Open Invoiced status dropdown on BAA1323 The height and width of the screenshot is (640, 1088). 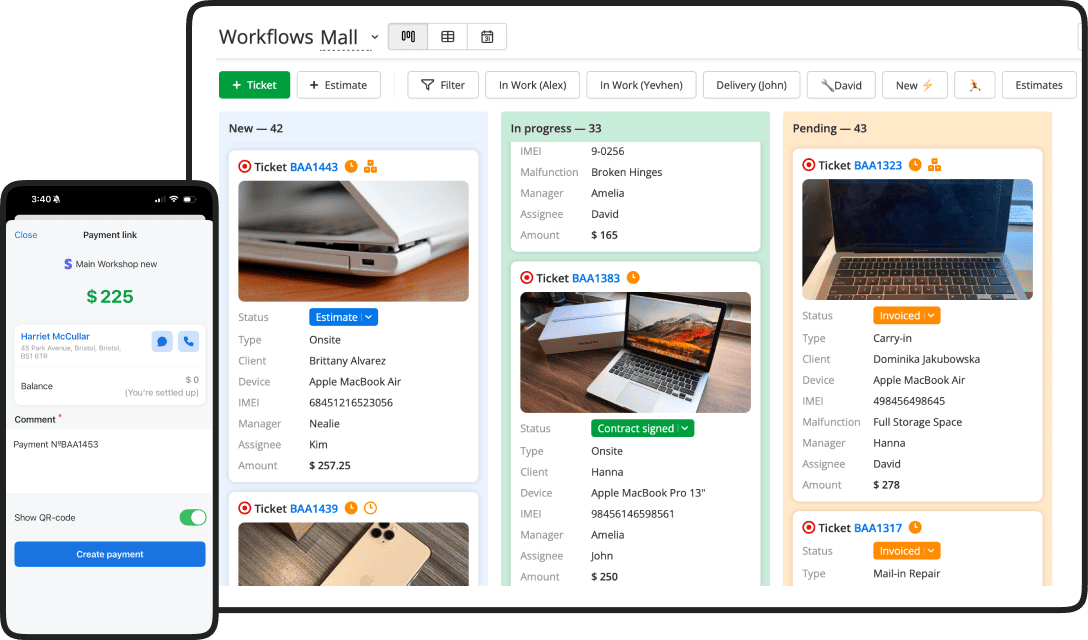click(x=906, y=315)
